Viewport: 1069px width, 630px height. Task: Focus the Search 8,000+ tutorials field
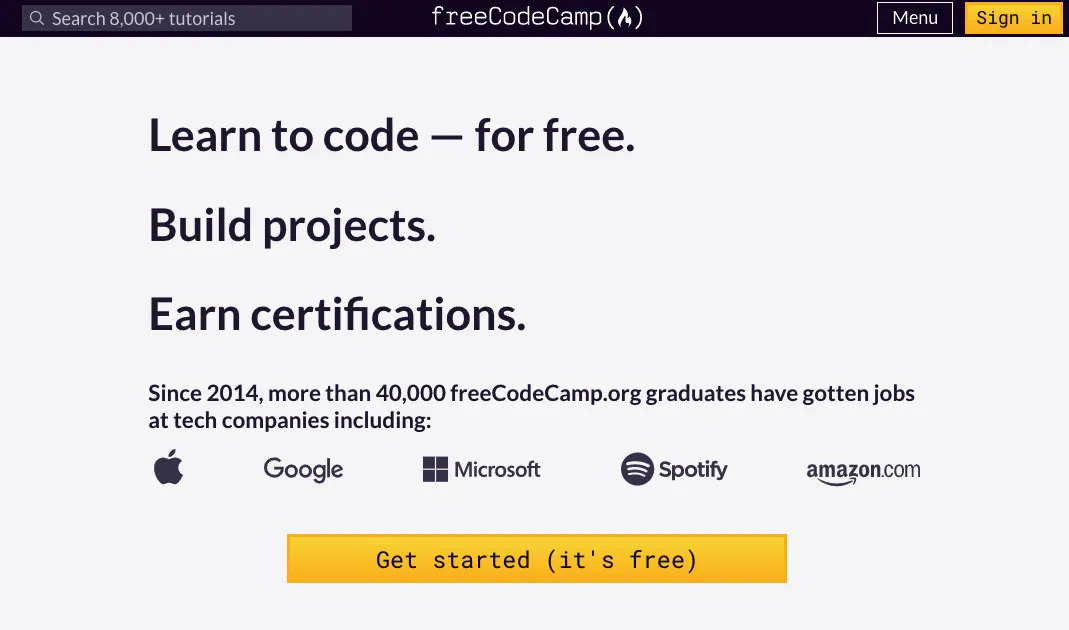tap(187, 18)
